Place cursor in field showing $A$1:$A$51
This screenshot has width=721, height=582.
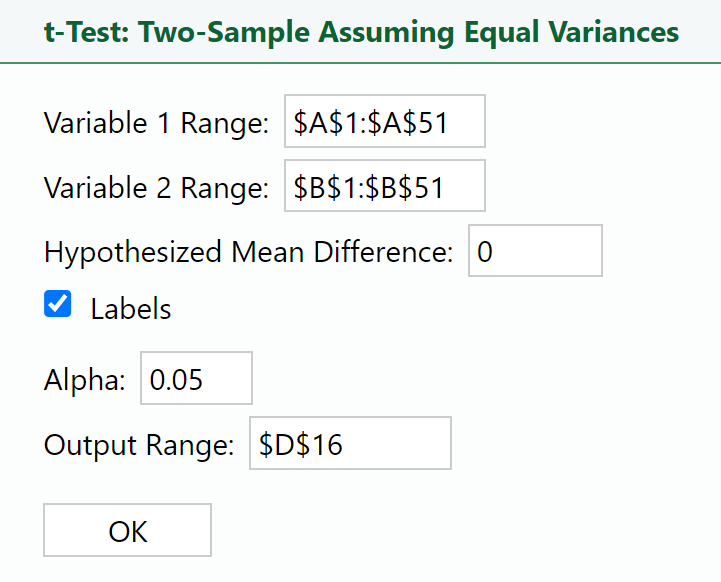coord(384,122)
